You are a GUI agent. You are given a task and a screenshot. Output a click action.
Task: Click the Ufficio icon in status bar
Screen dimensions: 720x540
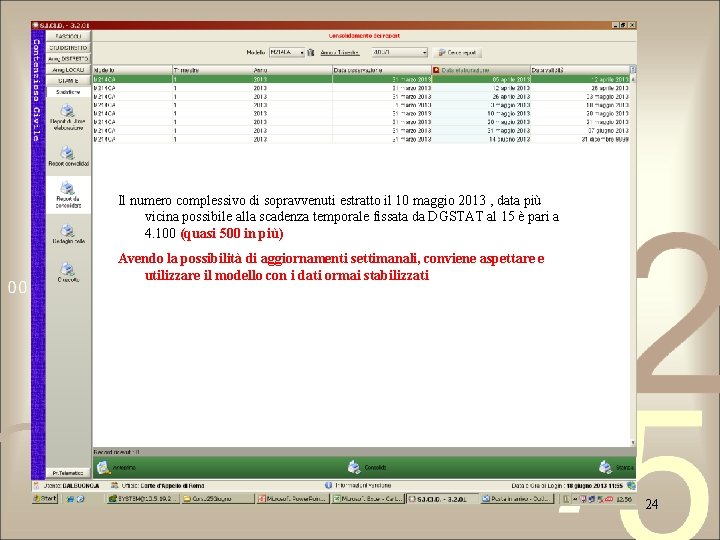[114, 485]
